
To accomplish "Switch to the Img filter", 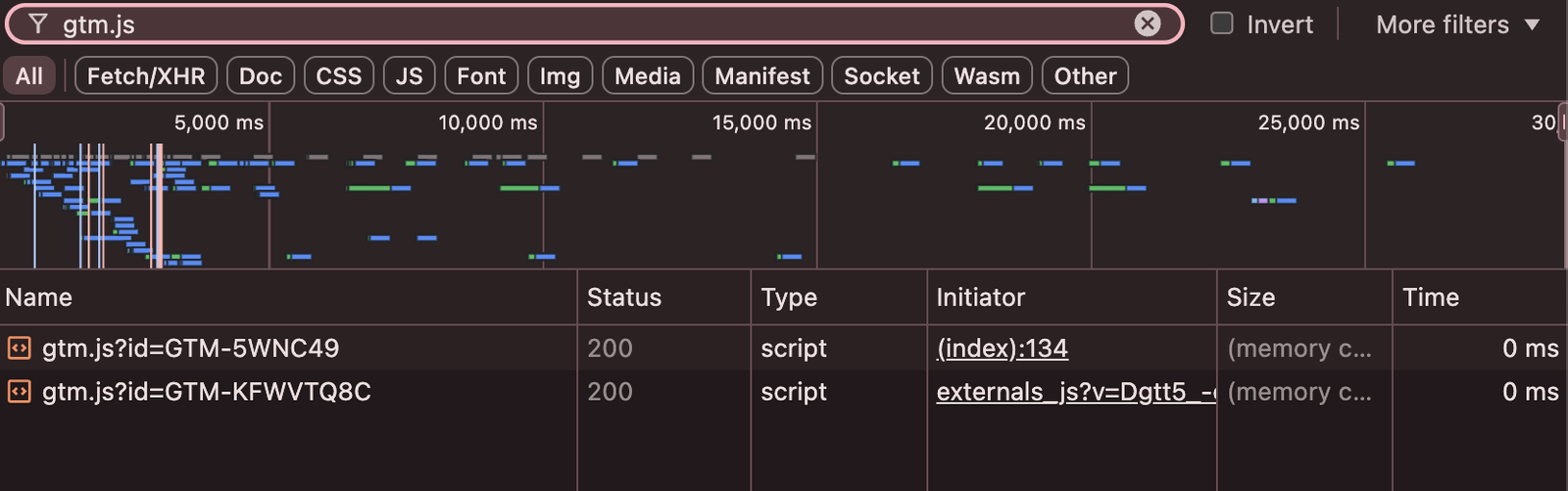I will click(560, 76).
